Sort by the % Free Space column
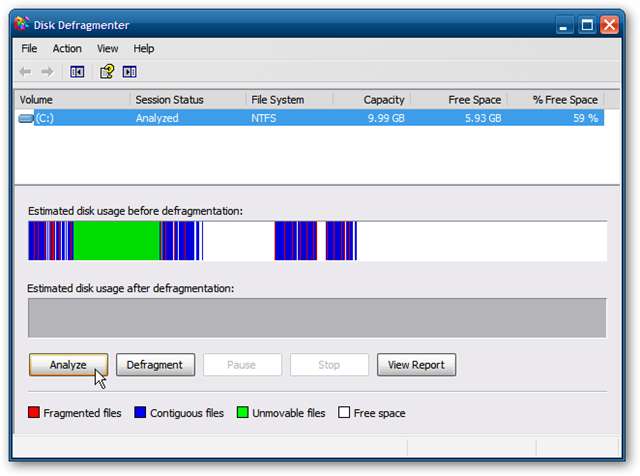640x476 pixels. point(555,100)
